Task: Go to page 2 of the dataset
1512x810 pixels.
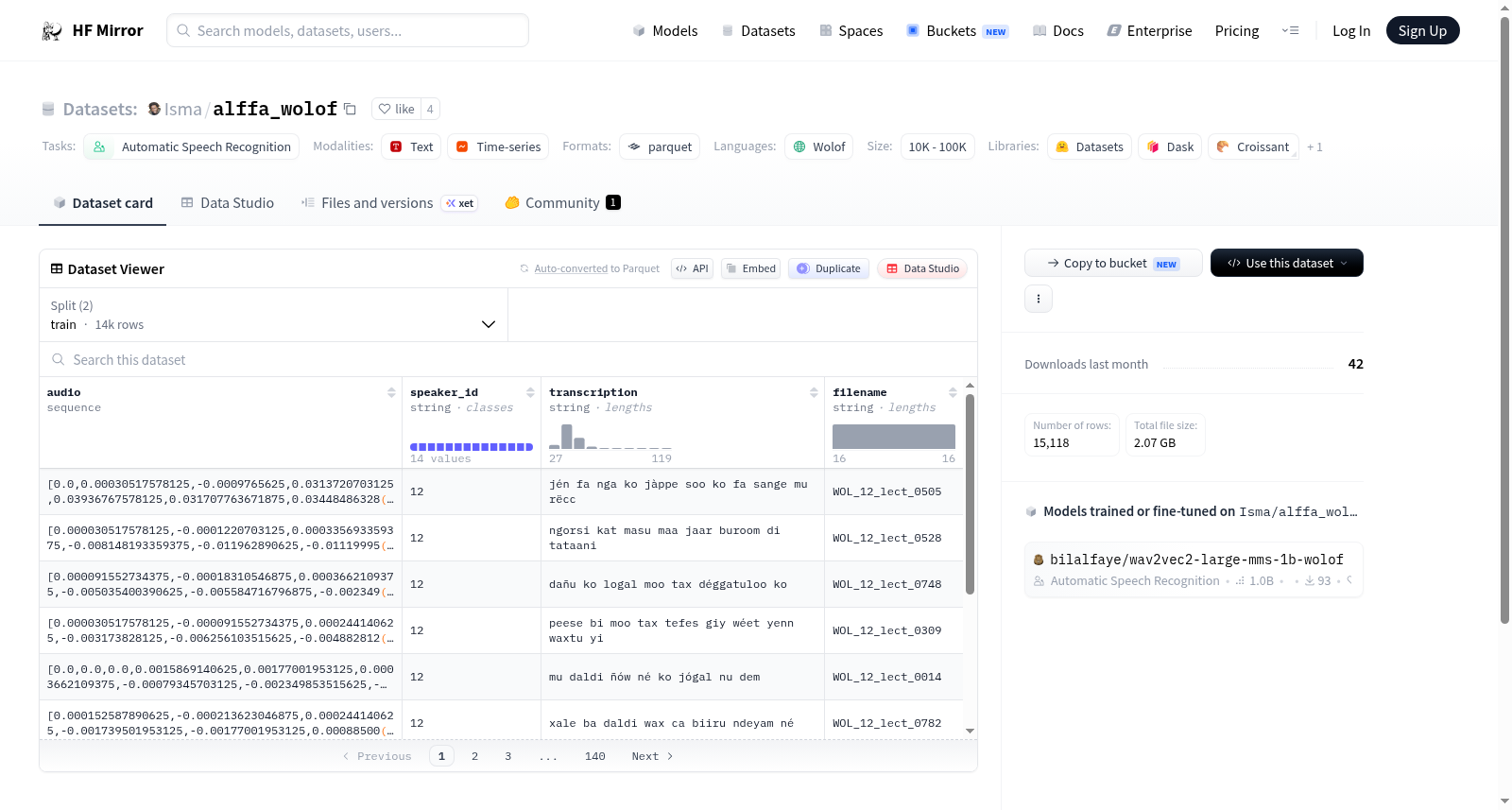Action: (x=474, y=756)
